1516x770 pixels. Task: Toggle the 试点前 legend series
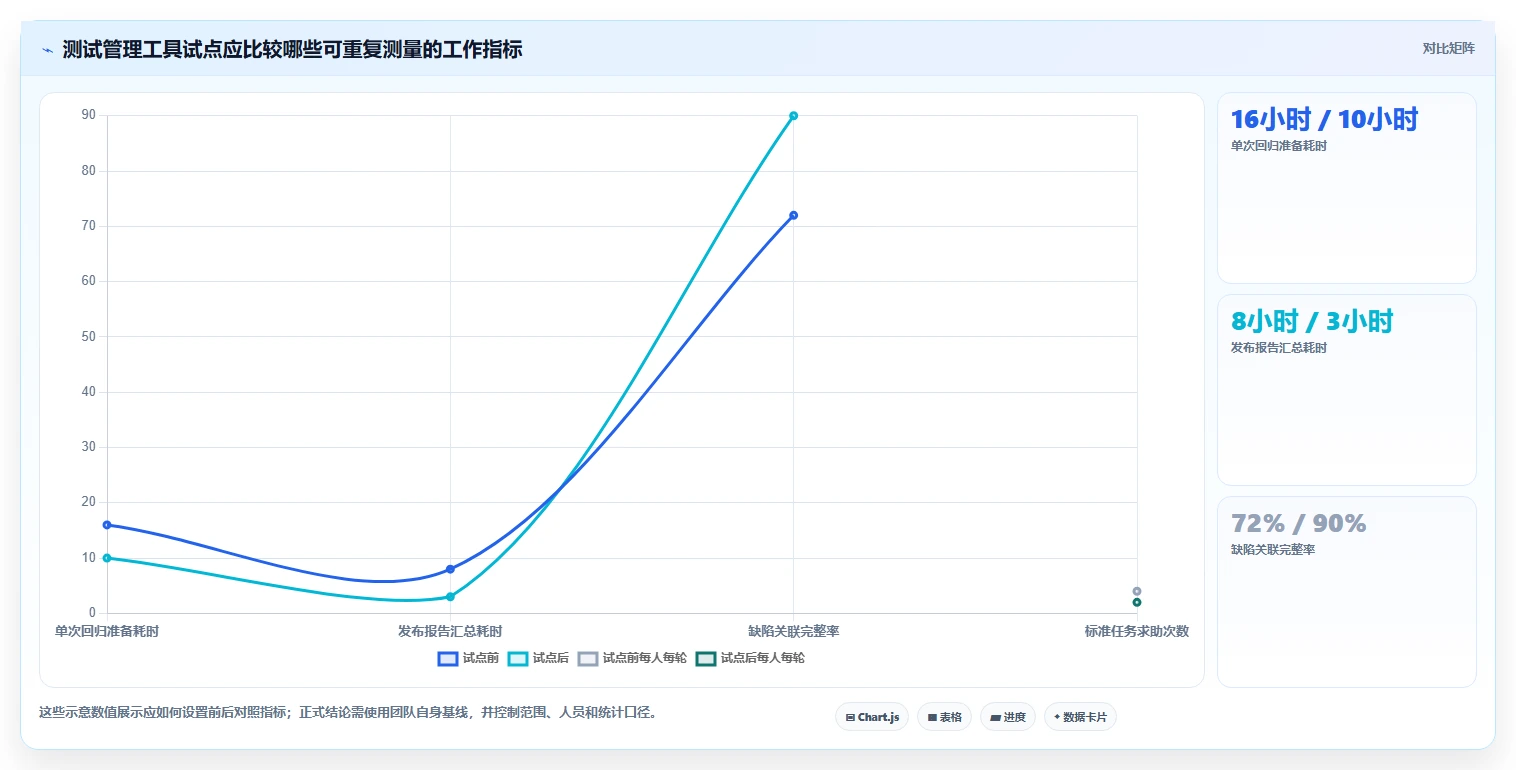coord(468,658)
